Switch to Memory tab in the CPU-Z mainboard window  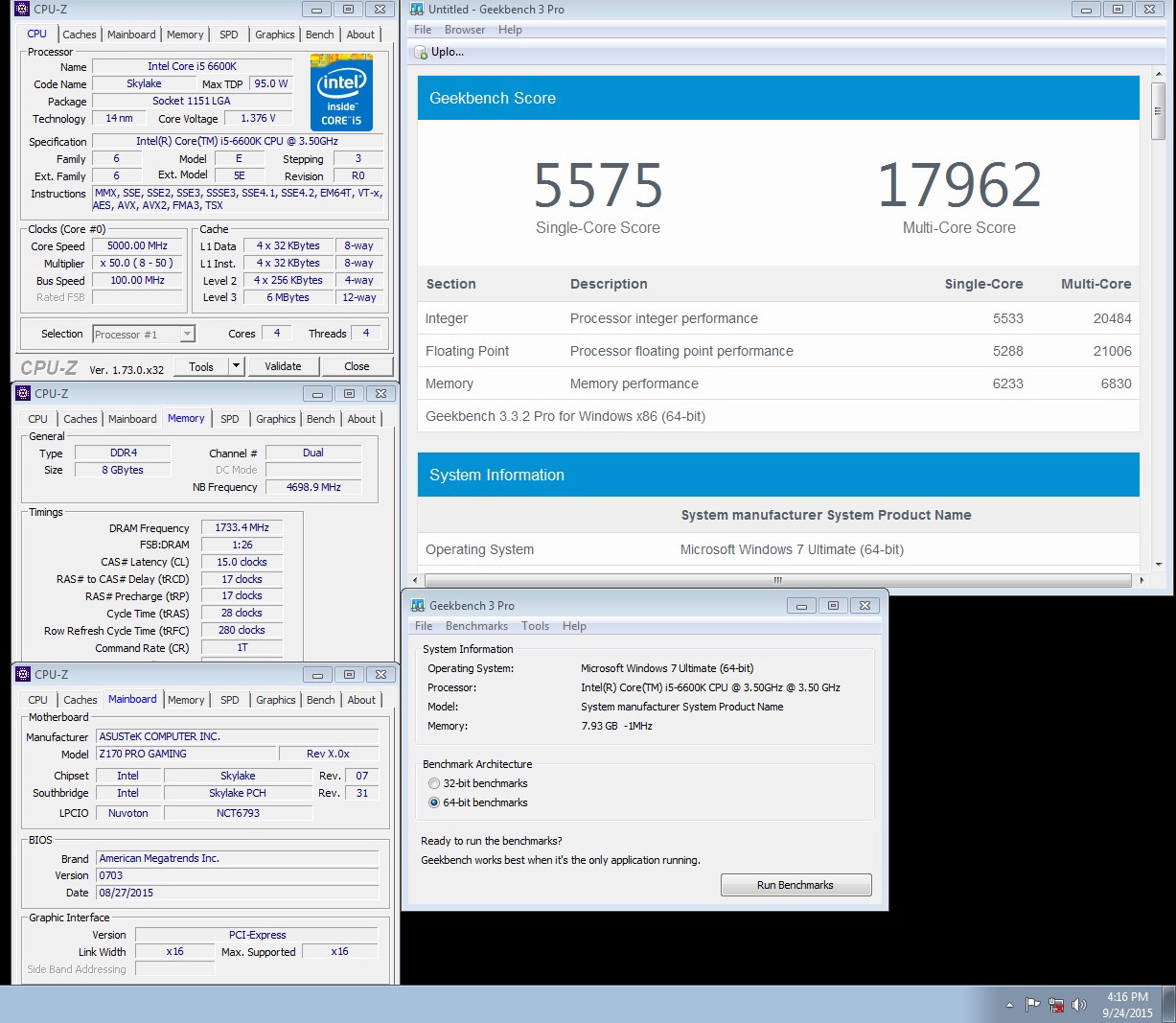point(186,700)
